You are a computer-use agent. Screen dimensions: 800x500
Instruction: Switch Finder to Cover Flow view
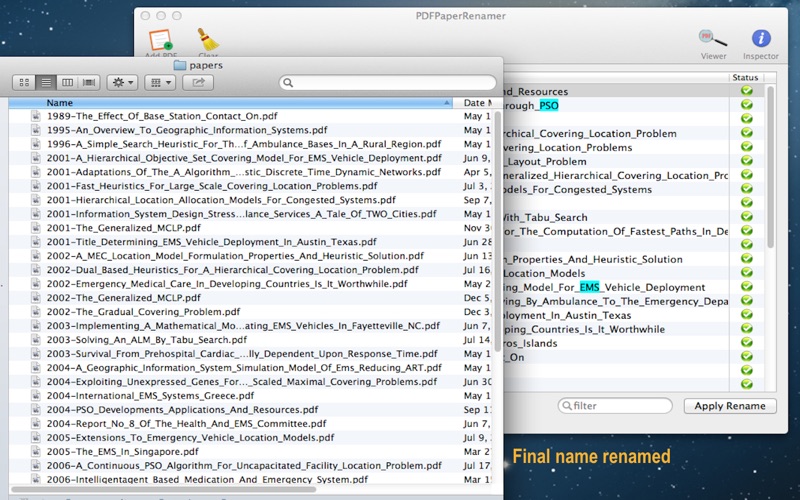[89, 82]
